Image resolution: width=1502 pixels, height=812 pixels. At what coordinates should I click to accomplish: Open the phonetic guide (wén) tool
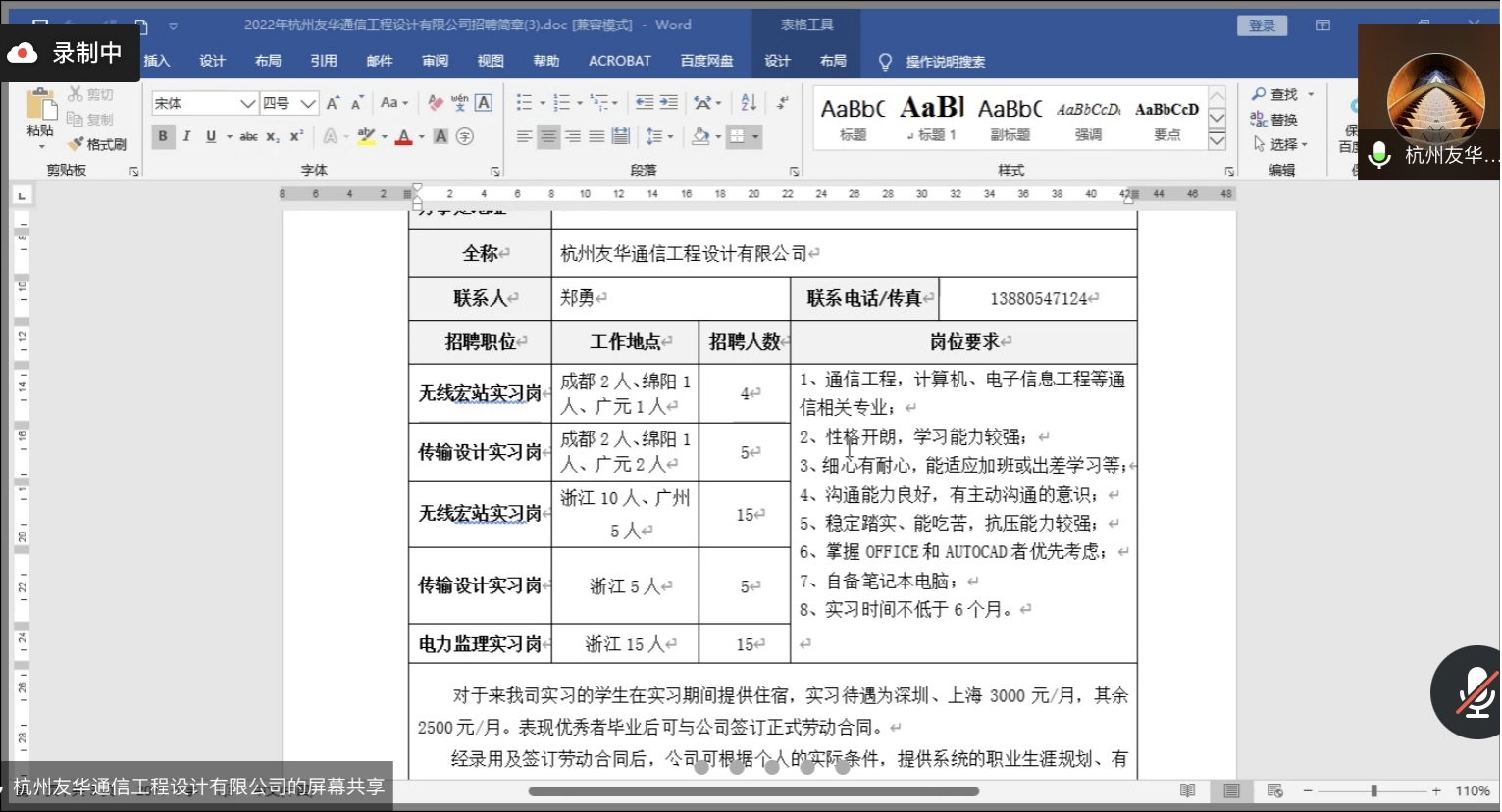tap(459, 103)
